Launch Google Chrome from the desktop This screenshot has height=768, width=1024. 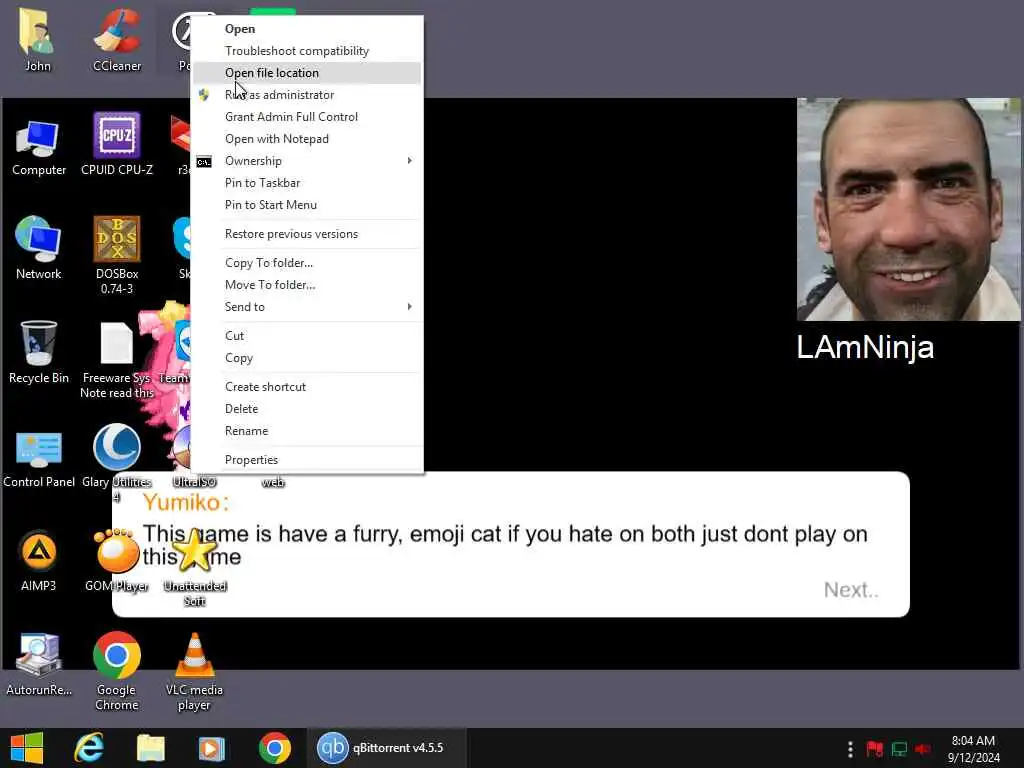click(117, 671)
